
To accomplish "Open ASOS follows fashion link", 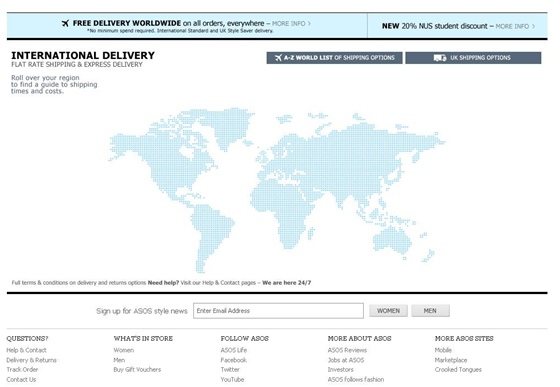I will click(x=356, y=380).
